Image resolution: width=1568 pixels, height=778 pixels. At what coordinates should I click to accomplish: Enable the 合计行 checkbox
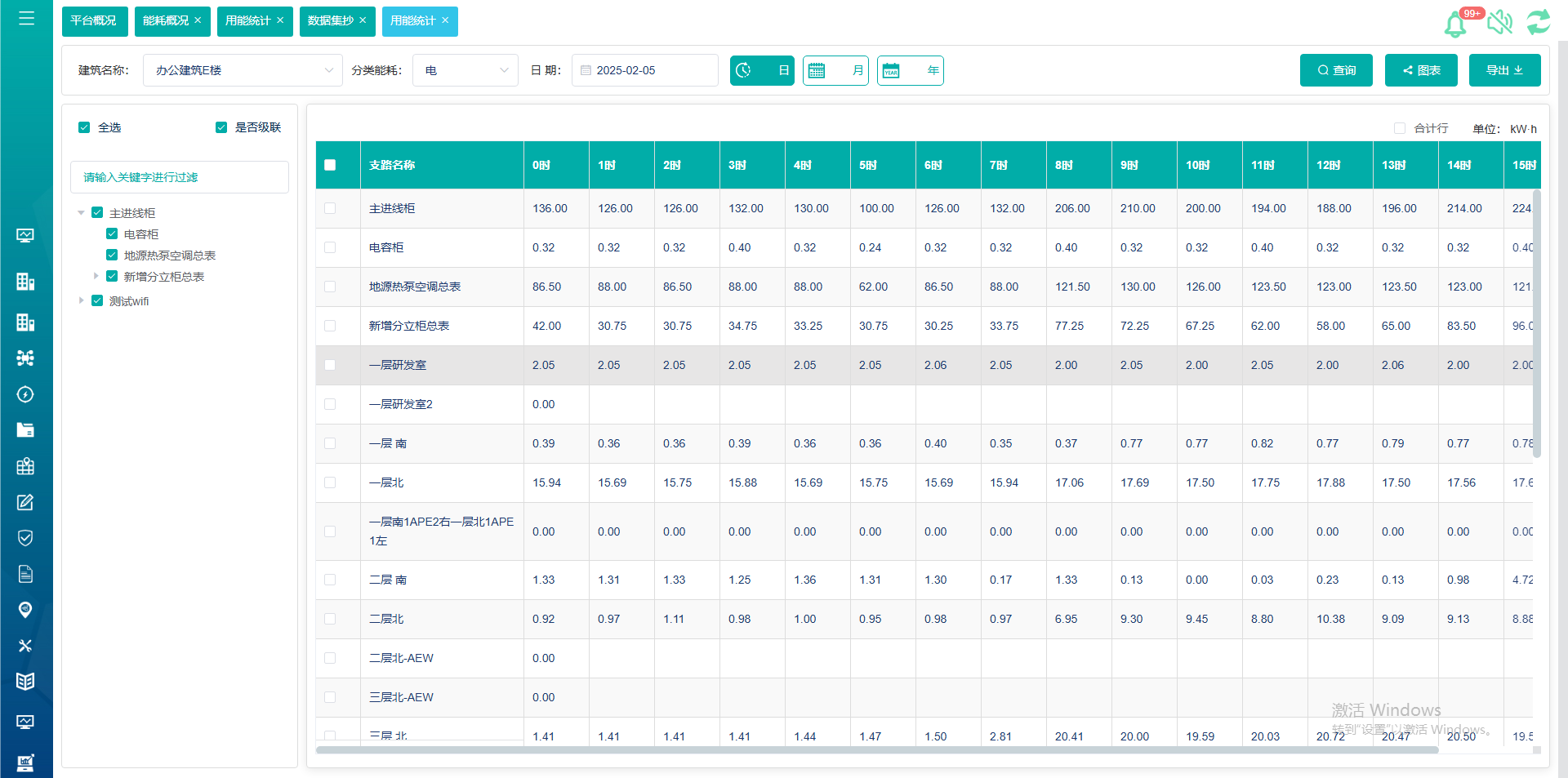pos(1400,128)
